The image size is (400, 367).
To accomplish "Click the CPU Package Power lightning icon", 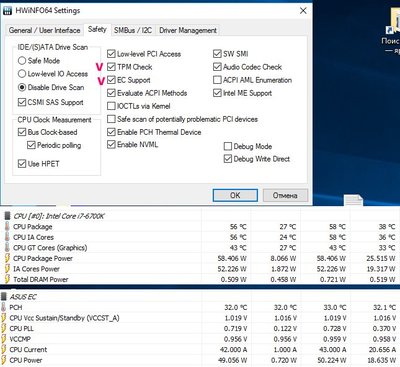I will click(x=7, y=258).
